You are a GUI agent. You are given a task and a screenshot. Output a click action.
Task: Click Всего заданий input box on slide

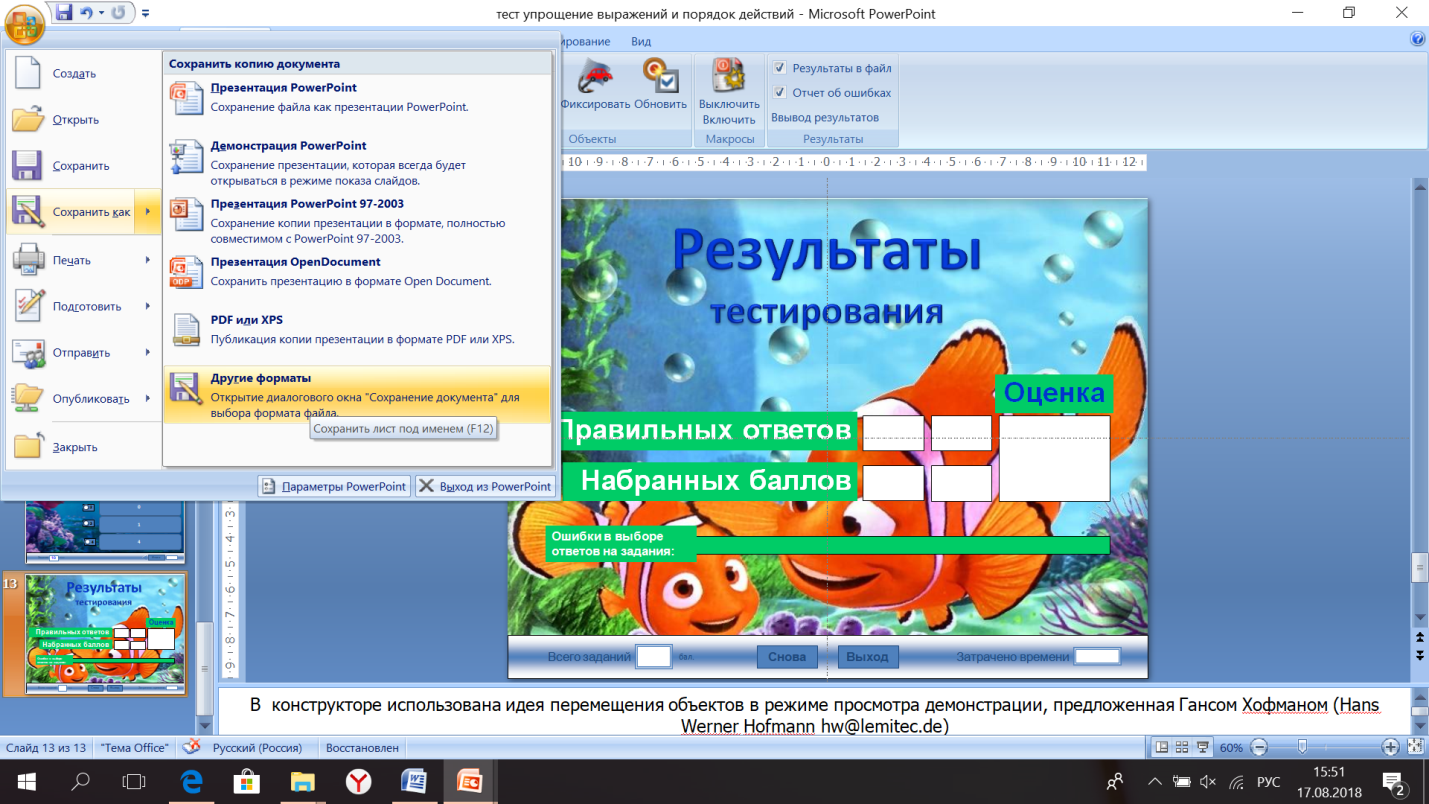click(654, 657)
